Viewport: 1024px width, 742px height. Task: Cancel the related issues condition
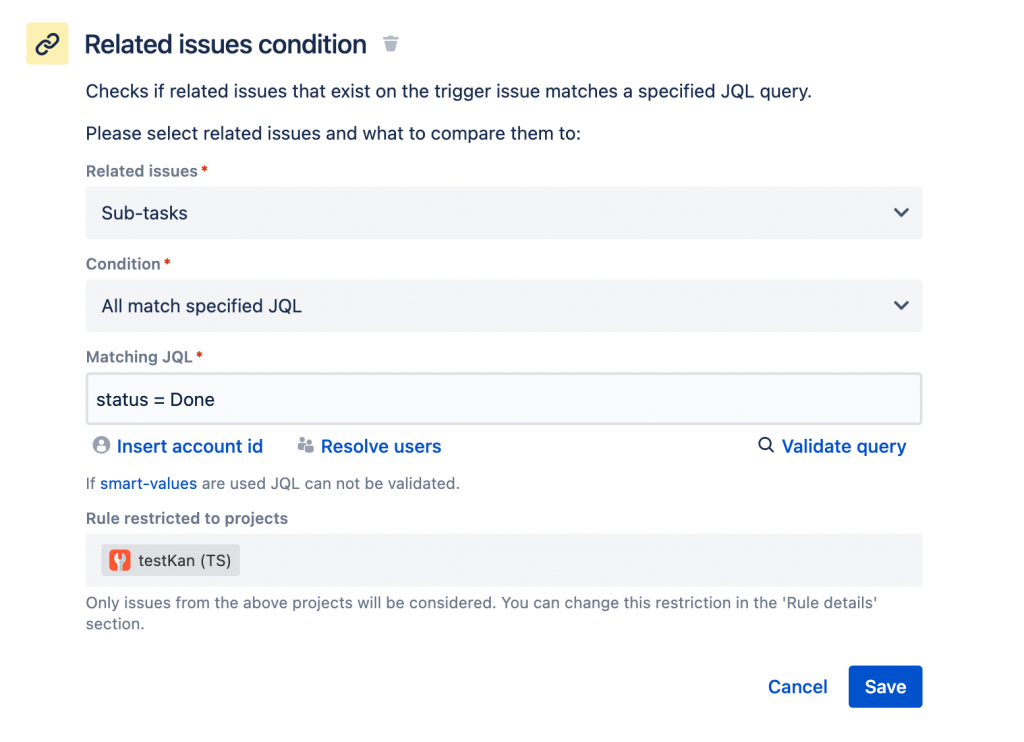pyautogui.click(x=797, y=687)
